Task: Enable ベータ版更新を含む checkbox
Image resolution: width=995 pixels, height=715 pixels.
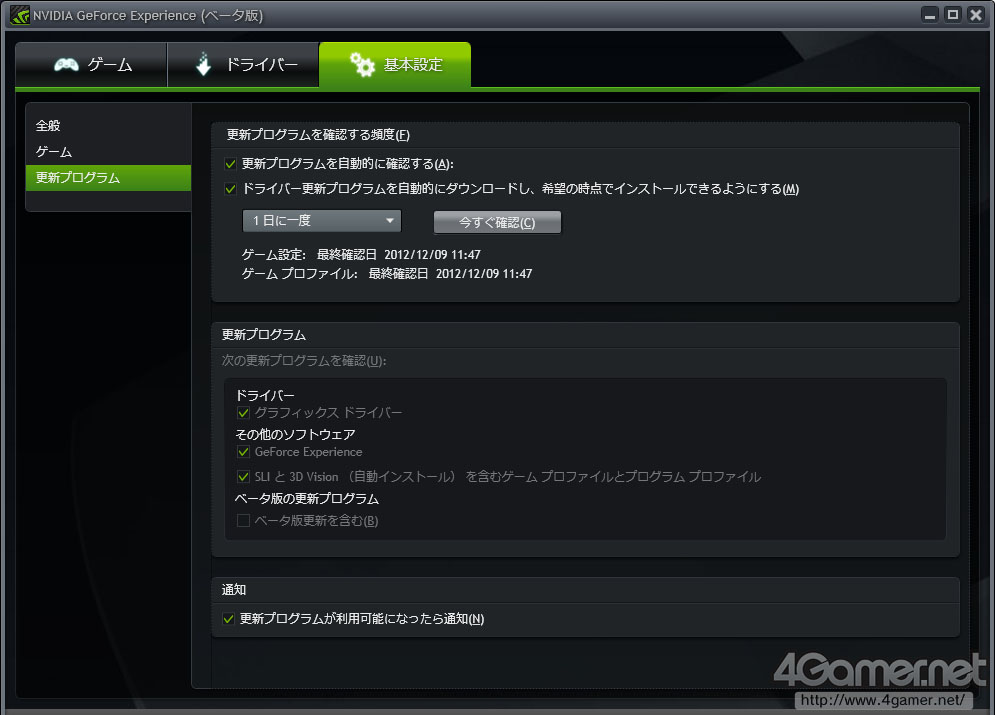Action: 243,520
